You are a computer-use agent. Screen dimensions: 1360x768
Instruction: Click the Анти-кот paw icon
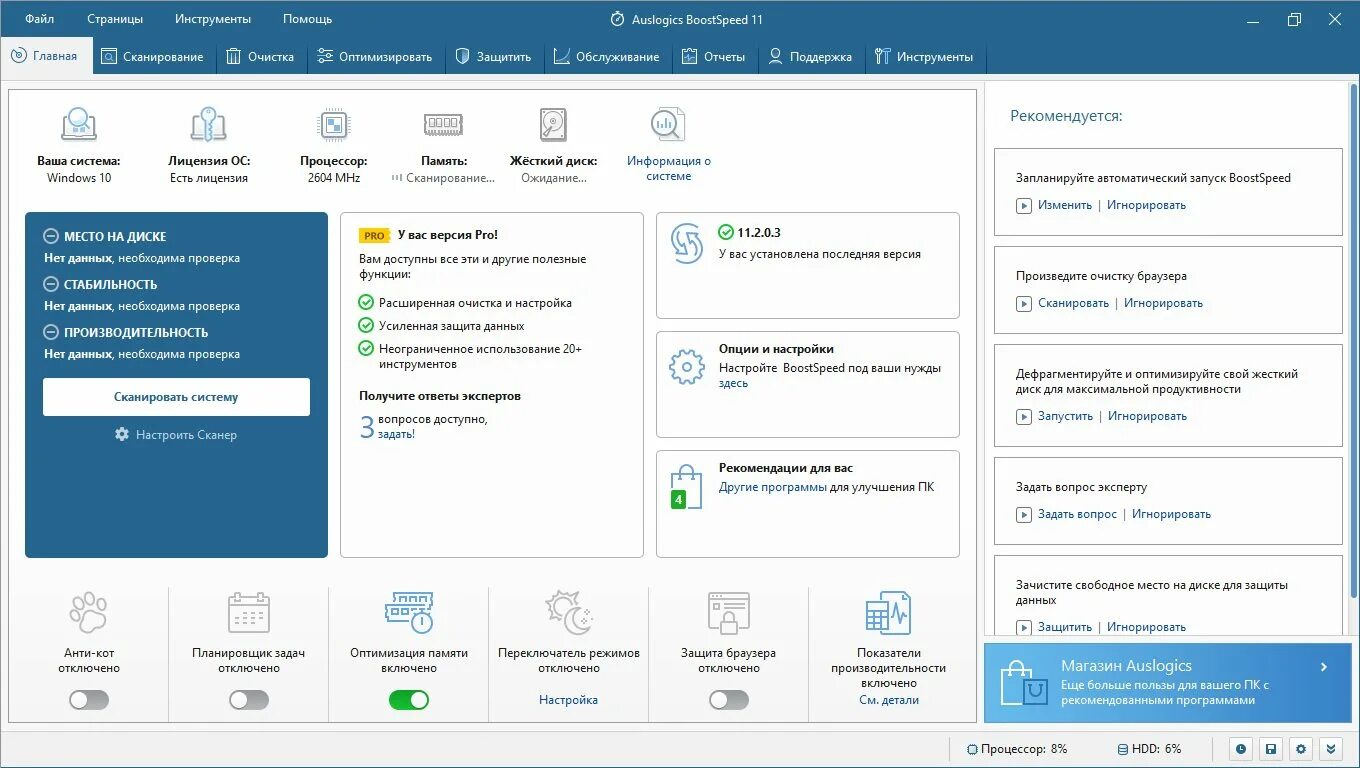(x=88, y=613)
